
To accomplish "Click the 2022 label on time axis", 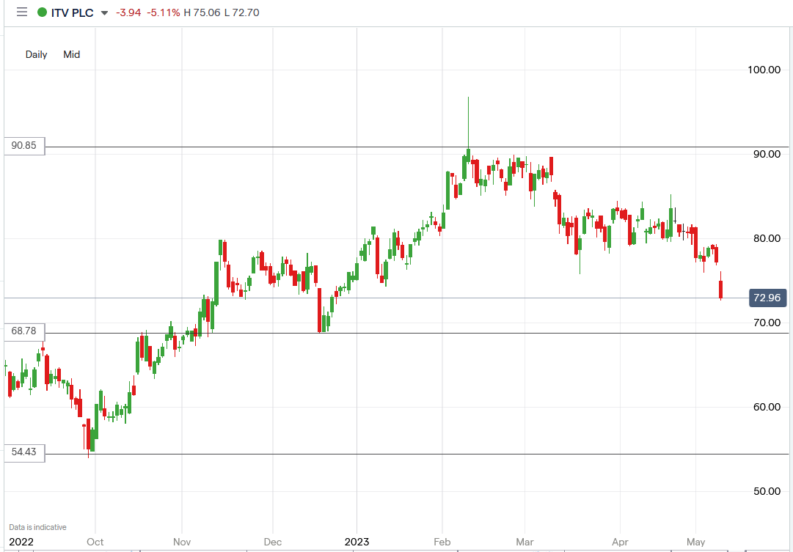I will pos(21,542).
